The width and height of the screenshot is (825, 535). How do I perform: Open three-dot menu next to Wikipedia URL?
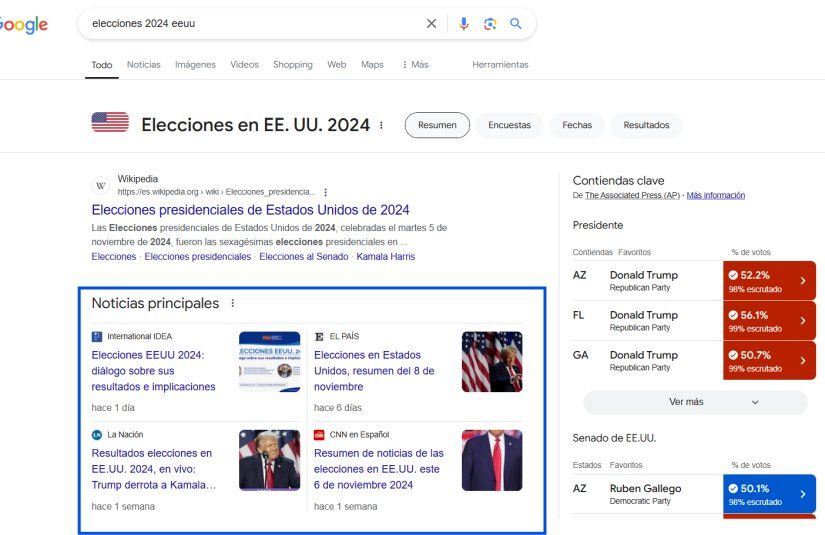tap(326, 192)
